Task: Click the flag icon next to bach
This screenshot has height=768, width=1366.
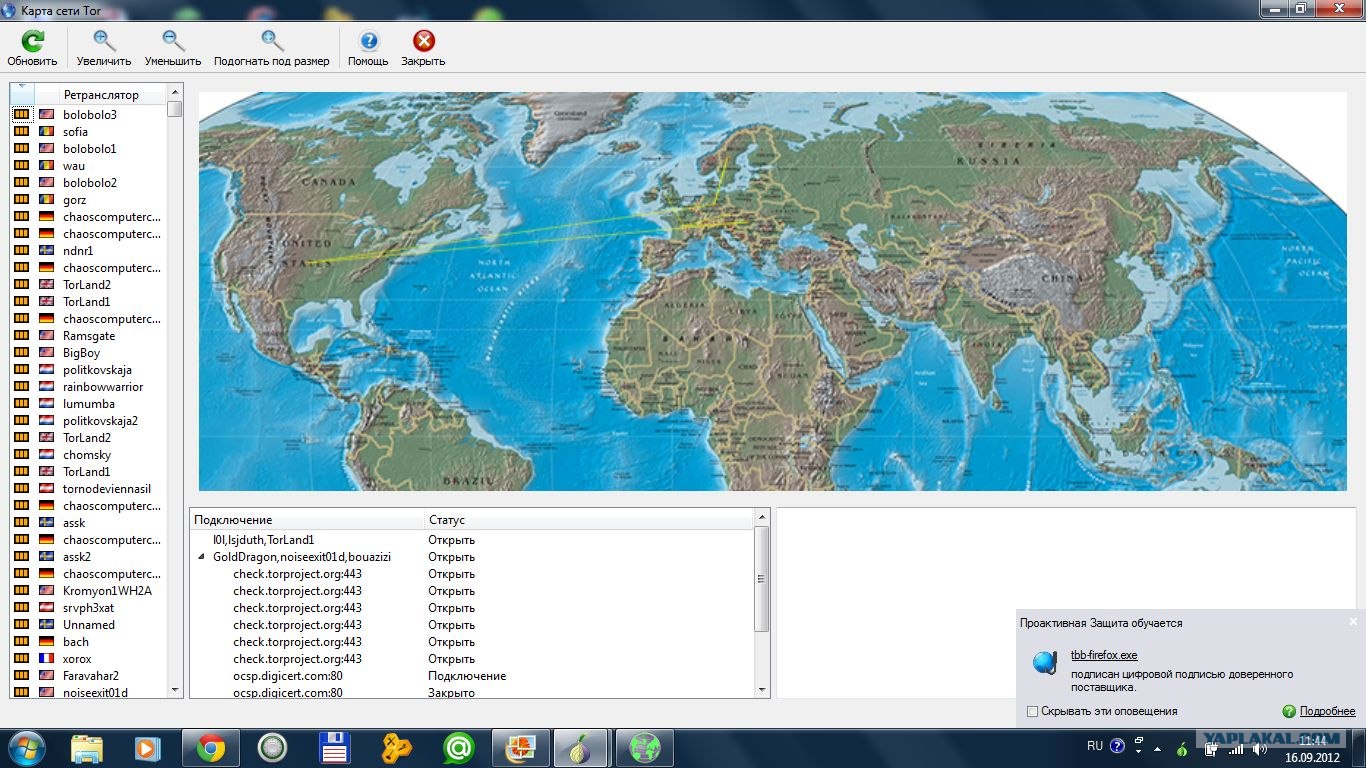Action: coord(47,642)
